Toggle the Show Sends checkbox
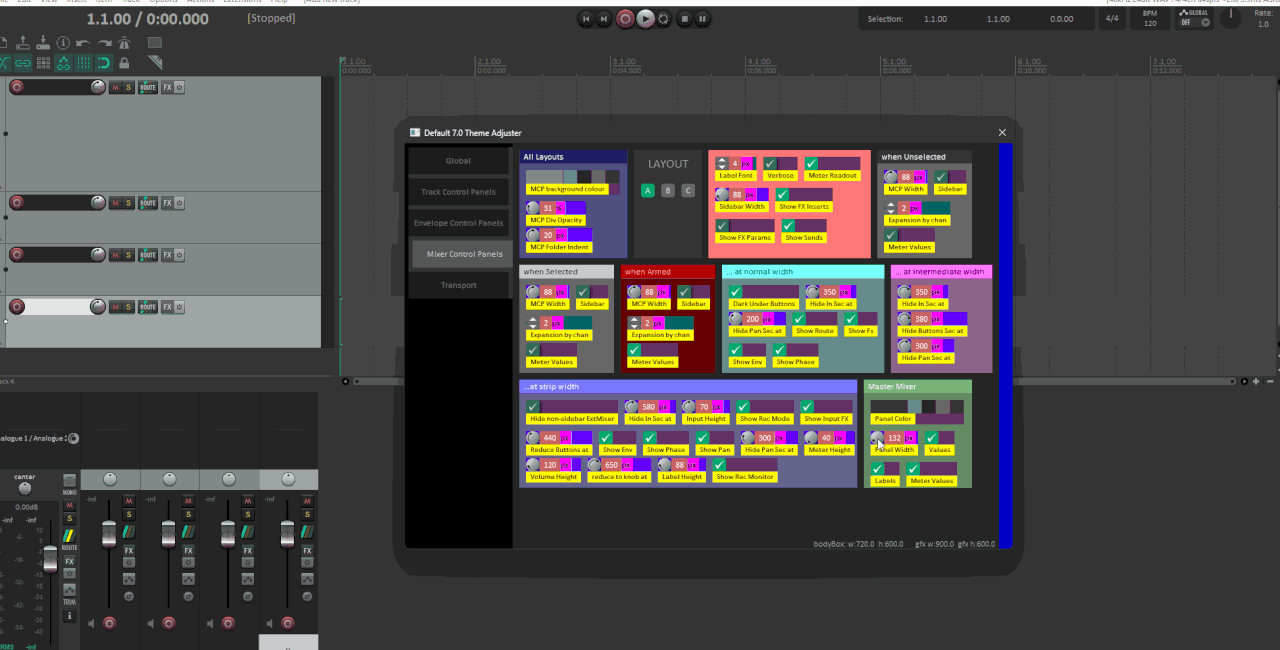 tap(788, 225)
